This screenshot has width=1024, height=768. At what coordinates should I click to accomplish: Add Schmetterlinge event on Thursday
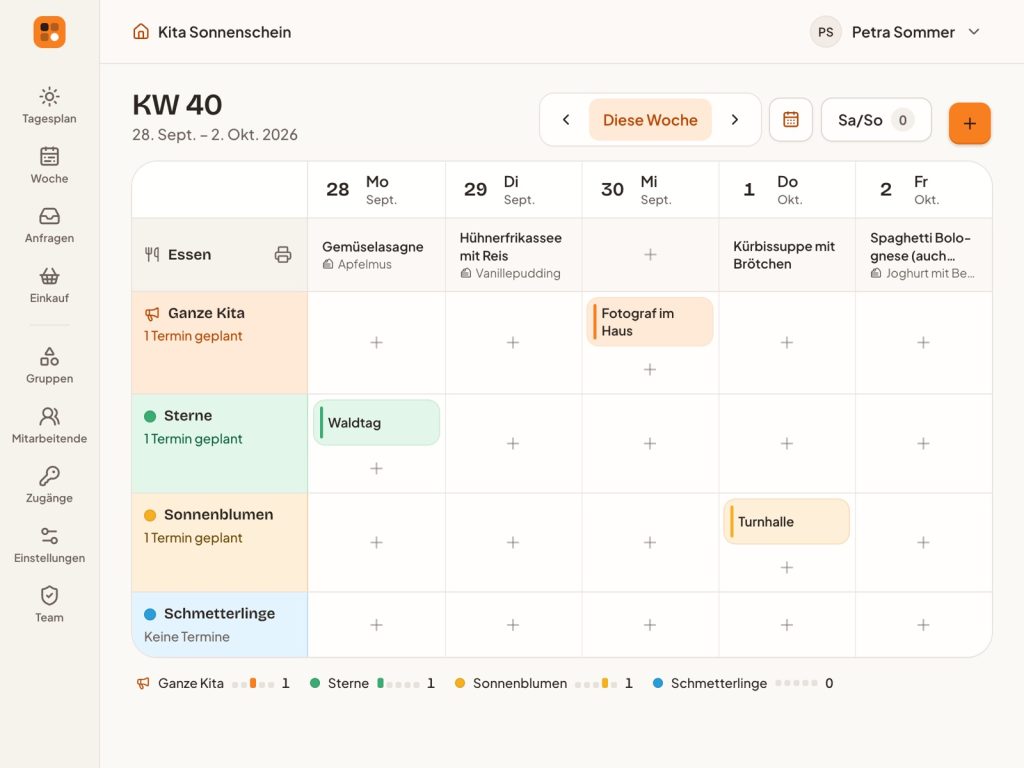pos(787,625)
